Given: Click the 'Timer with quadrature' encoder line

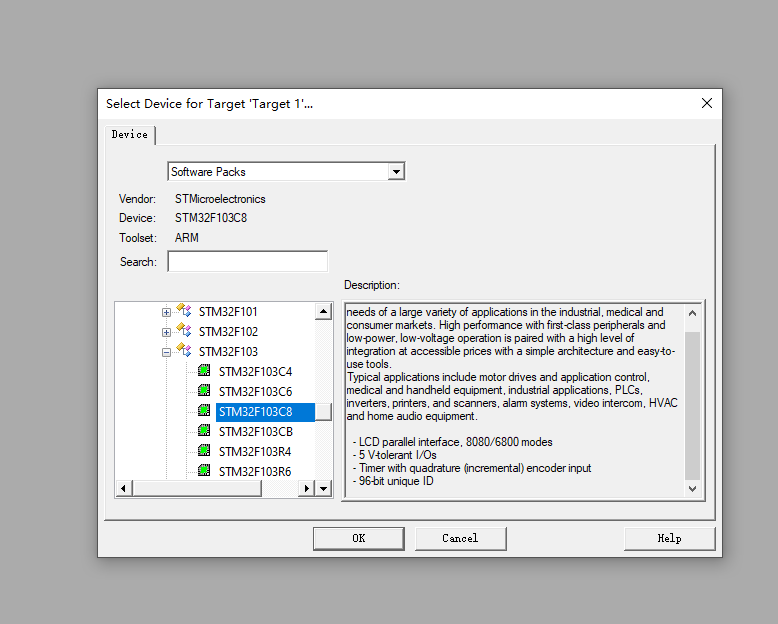Looking at the screenshot, I should (472, 468).
